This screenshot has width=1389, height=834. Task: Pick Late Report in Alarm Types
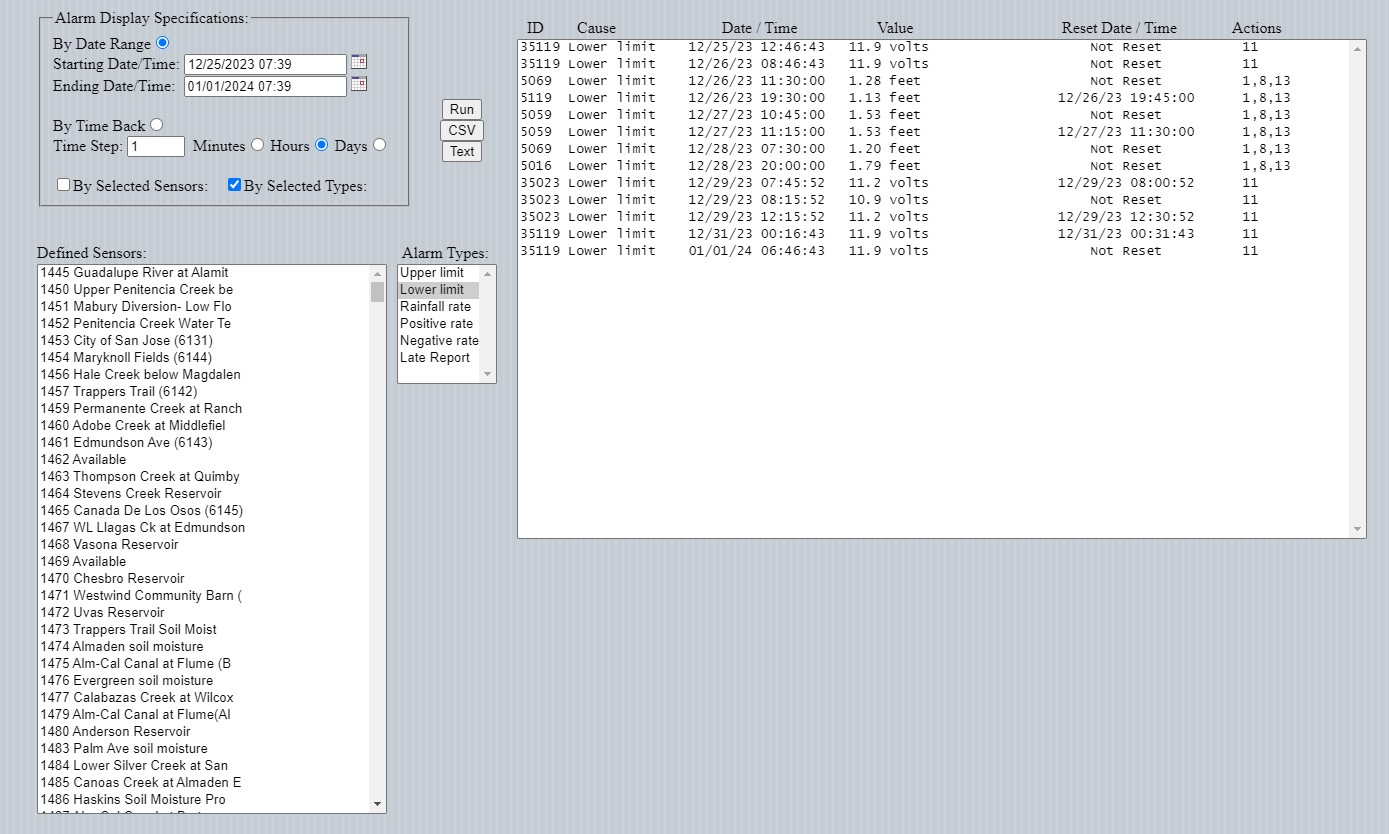[435, 358]
